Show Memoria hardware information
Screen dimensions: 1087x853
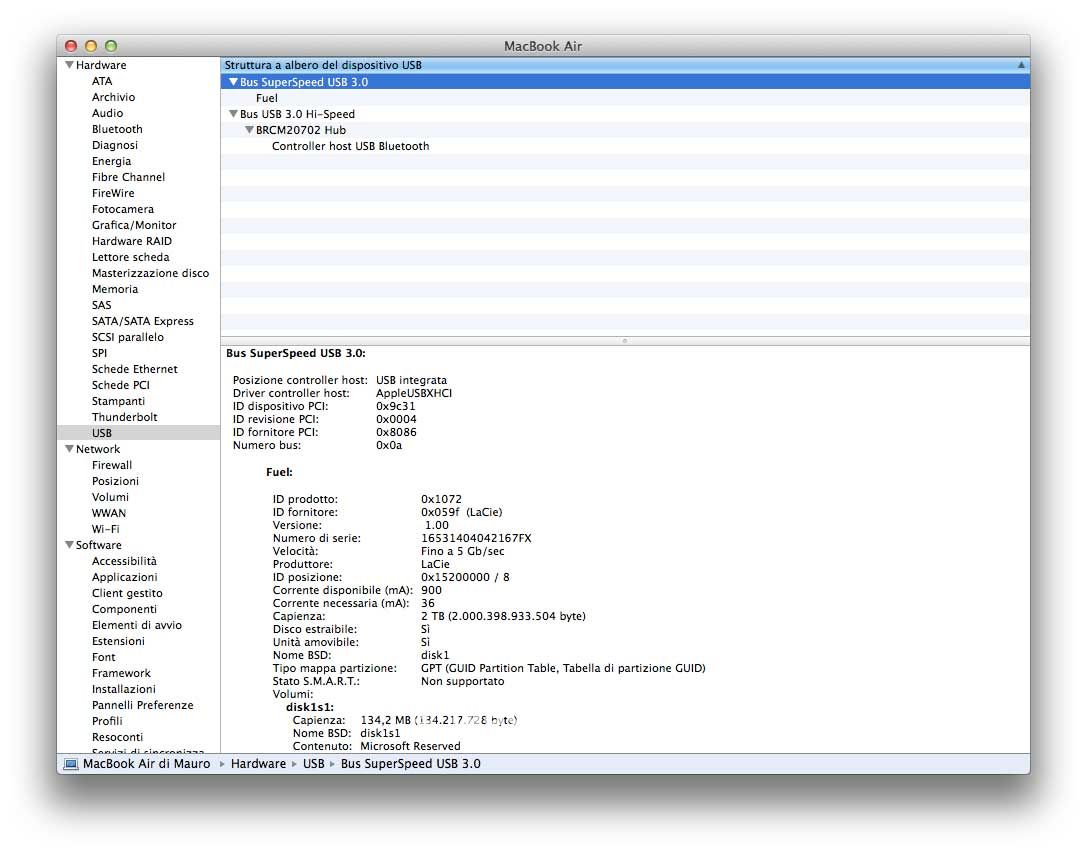(115, 289)
